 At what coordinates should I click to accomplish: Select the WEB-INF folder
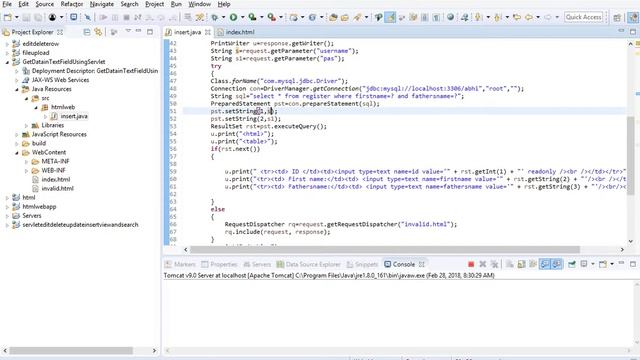[x=53, y=171]
